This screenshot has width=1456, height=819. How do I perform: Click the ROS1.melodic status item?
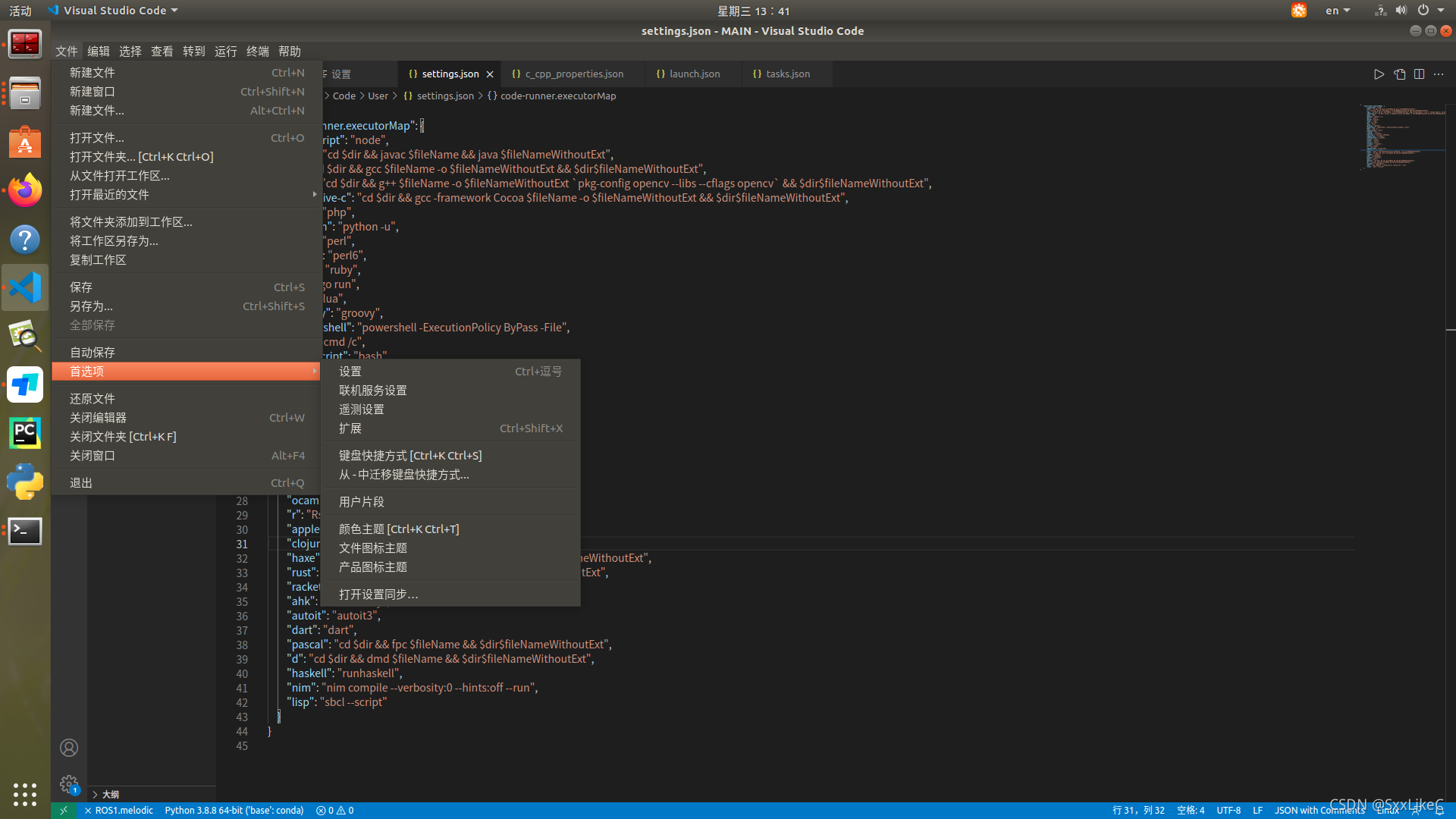click(x=118, y=811)
